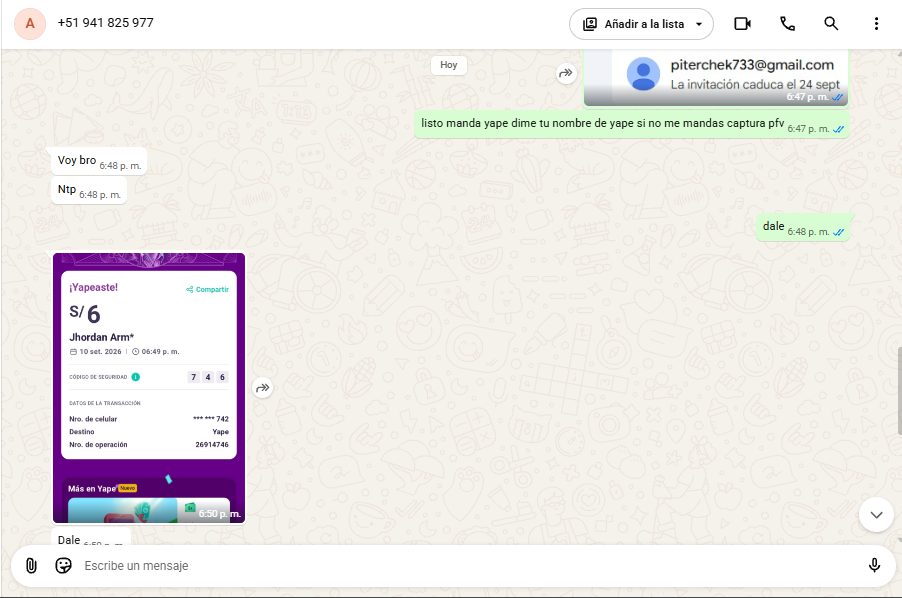Select the 'Voy bro' message bubble

click(x=99, y=162)
